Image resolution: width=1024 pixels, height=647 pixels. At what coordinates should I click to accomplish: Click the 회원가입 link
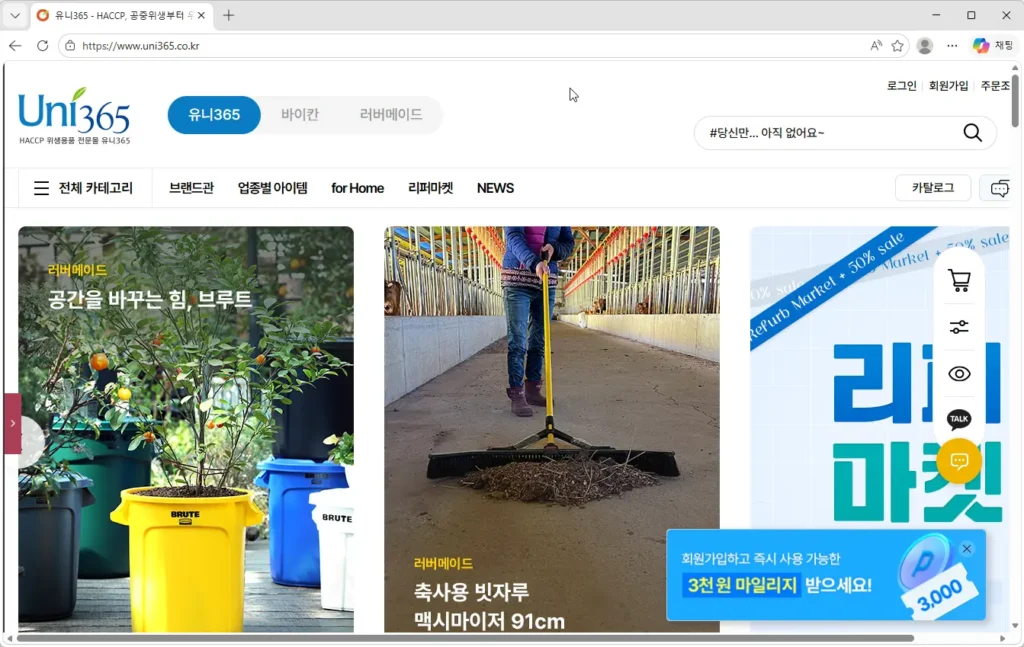(948, 86)
